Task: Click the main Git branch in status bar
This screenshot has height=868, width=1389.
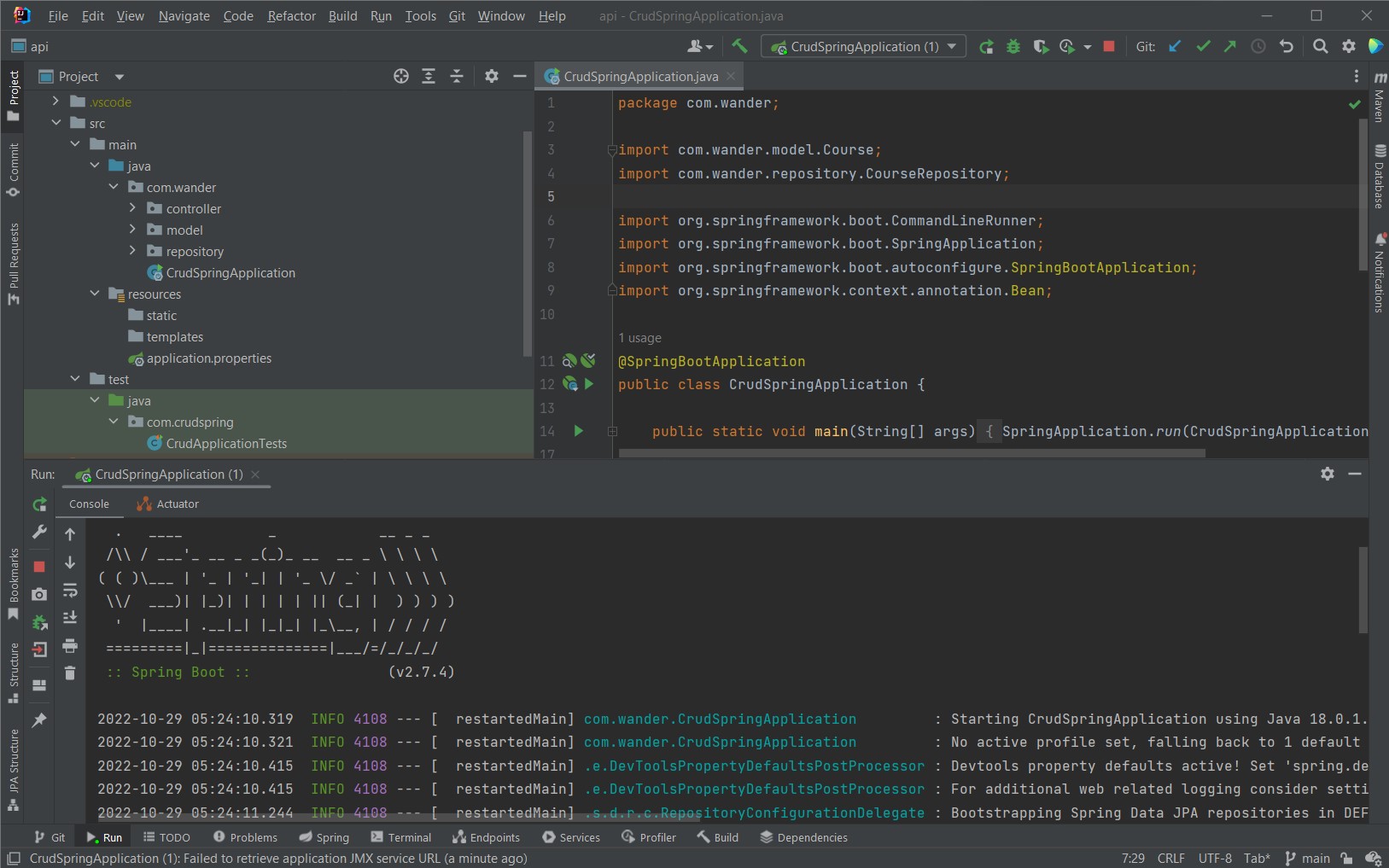Action: [1308, 858]
